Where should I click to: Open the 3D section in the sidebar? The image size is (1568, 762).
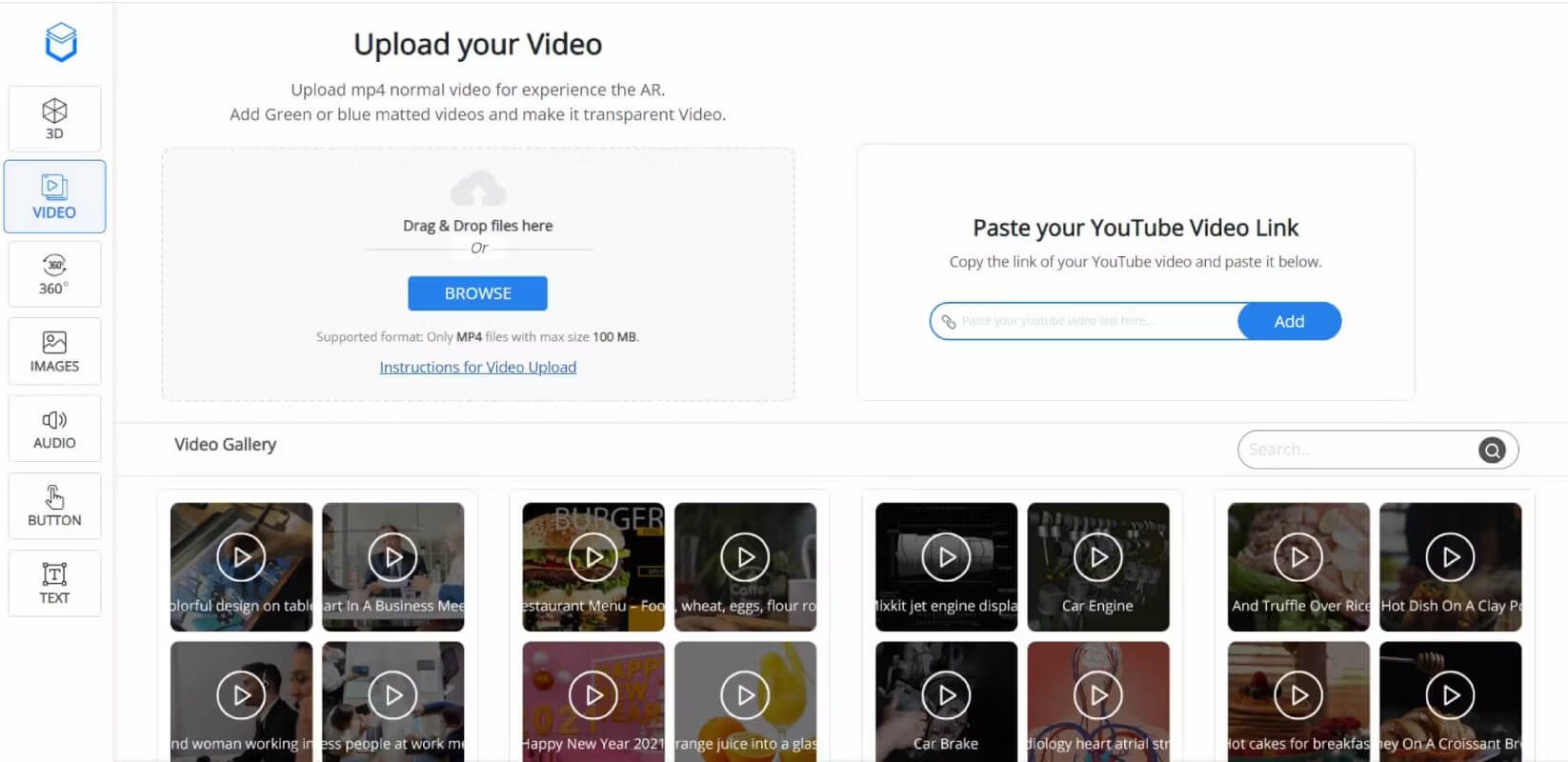click(x=54, y=119)
